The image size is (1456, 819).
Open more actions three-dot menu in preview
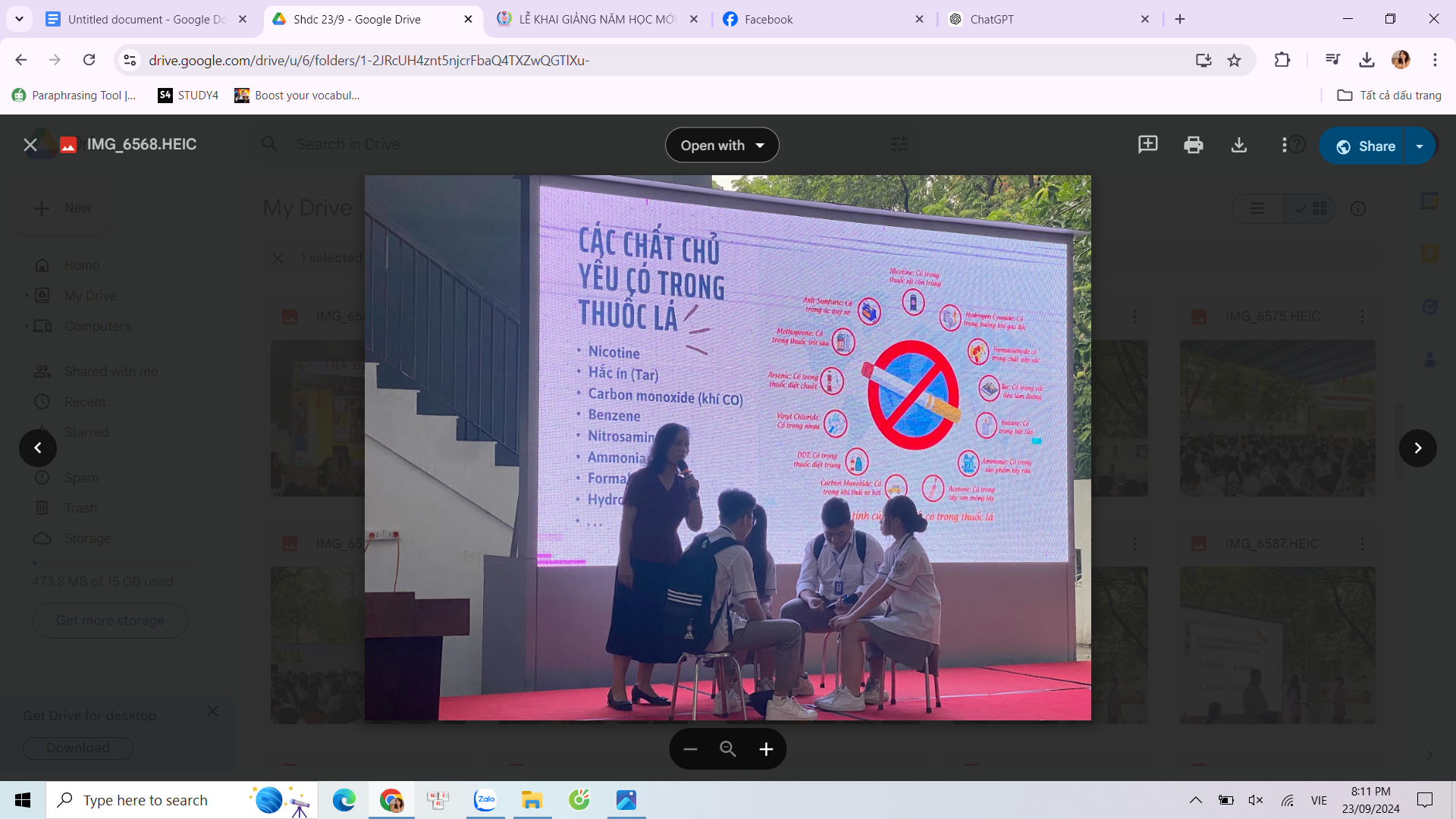click(x=1284, y=145)
